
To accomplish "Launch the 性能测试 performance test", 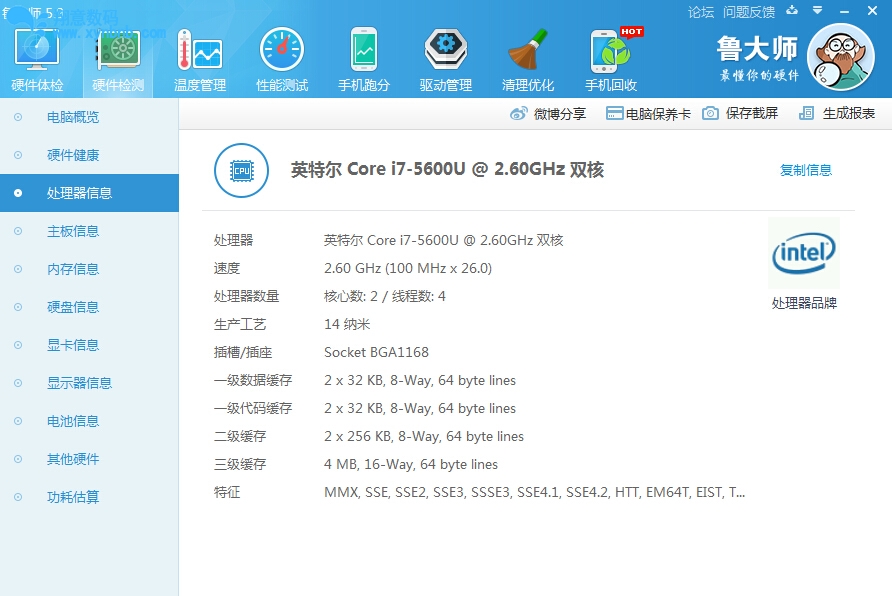I will coord(282,60).
